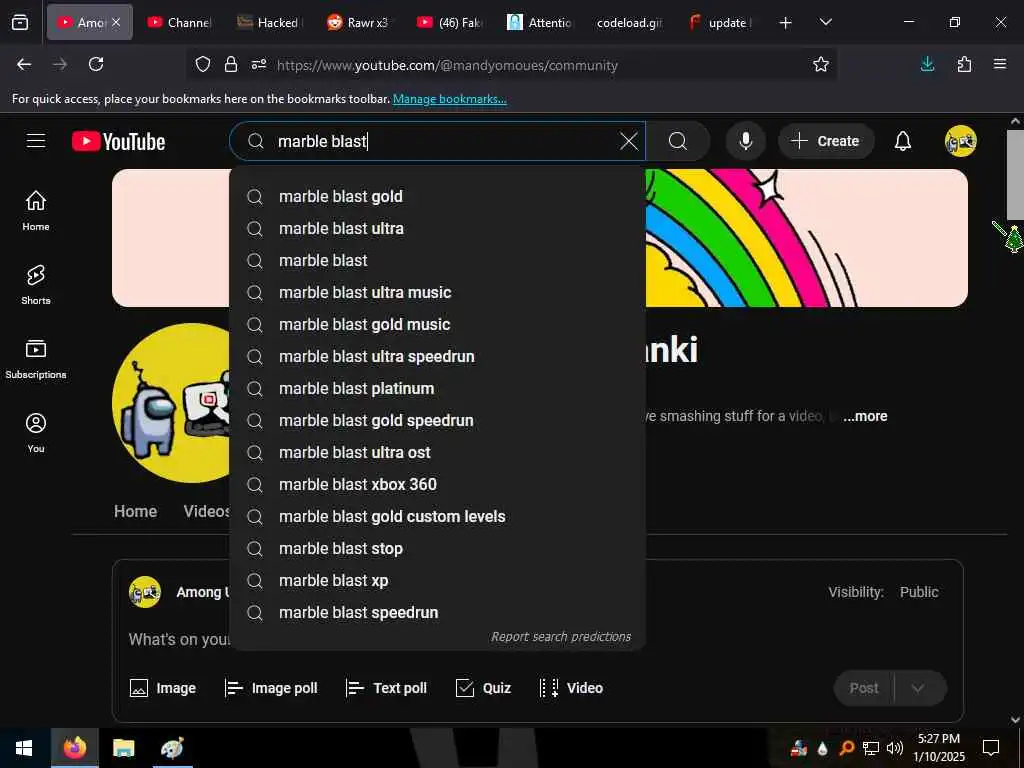Screen dimensions: 1024x768
Task: Open the Create button
Action: 825,141
